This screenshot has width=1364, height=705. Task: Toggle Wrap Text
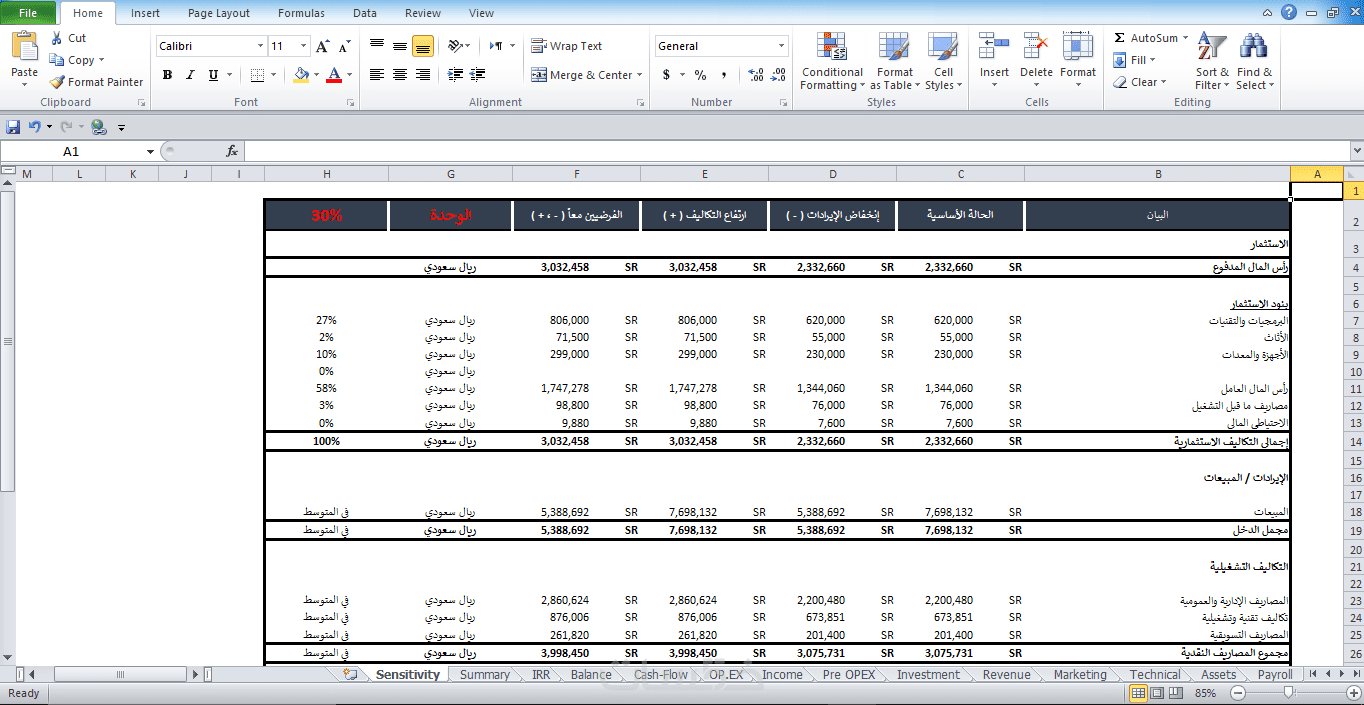pos(567,46)
